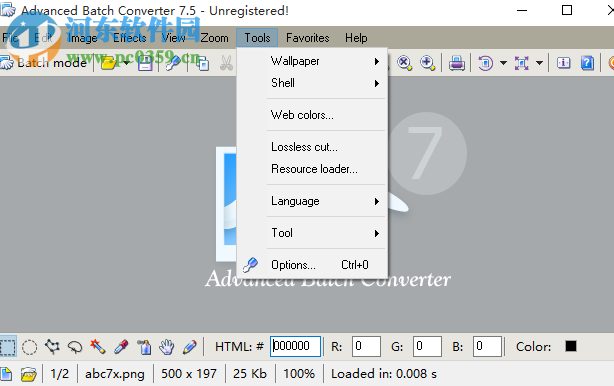Select the magic wand tool
614x386 pixels.
(98, 346)
